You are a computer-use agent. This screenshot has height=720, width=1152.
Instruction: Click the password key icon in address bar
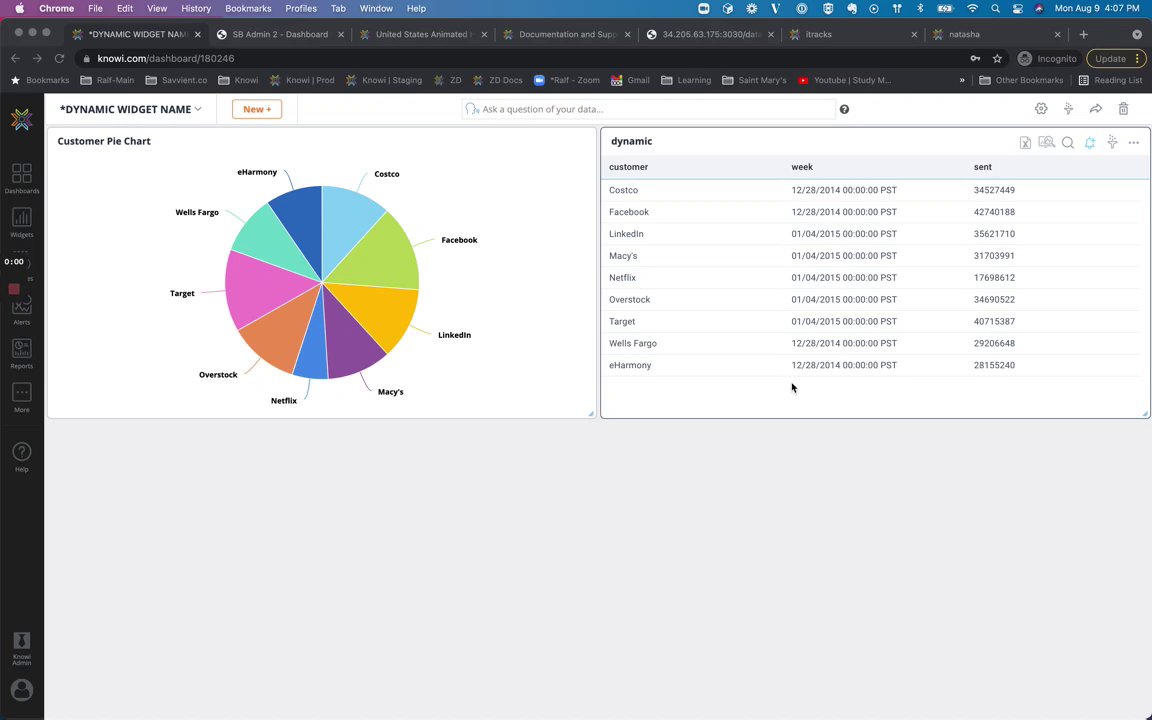(x=975, y=59)
